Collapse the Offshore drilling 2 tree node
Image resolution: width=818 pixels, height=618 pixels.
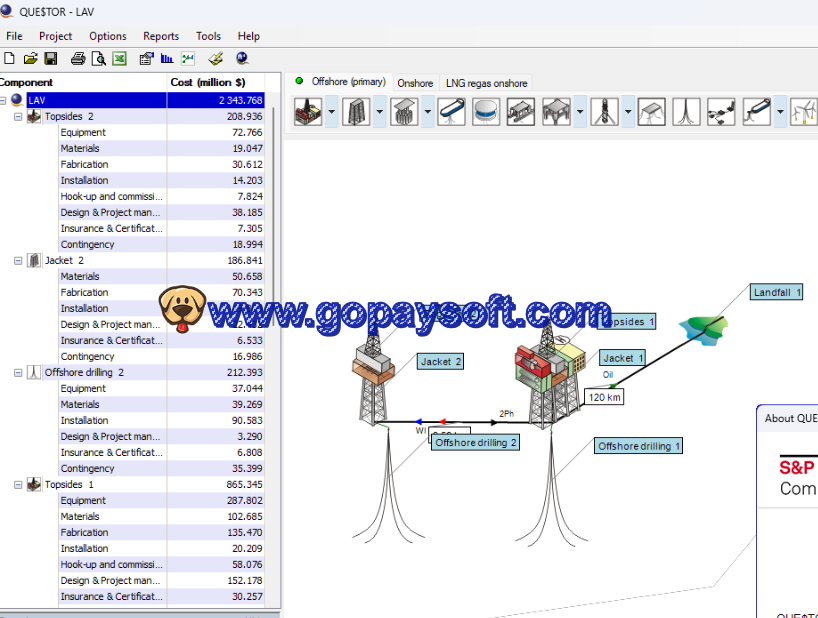tap(18, 373)
